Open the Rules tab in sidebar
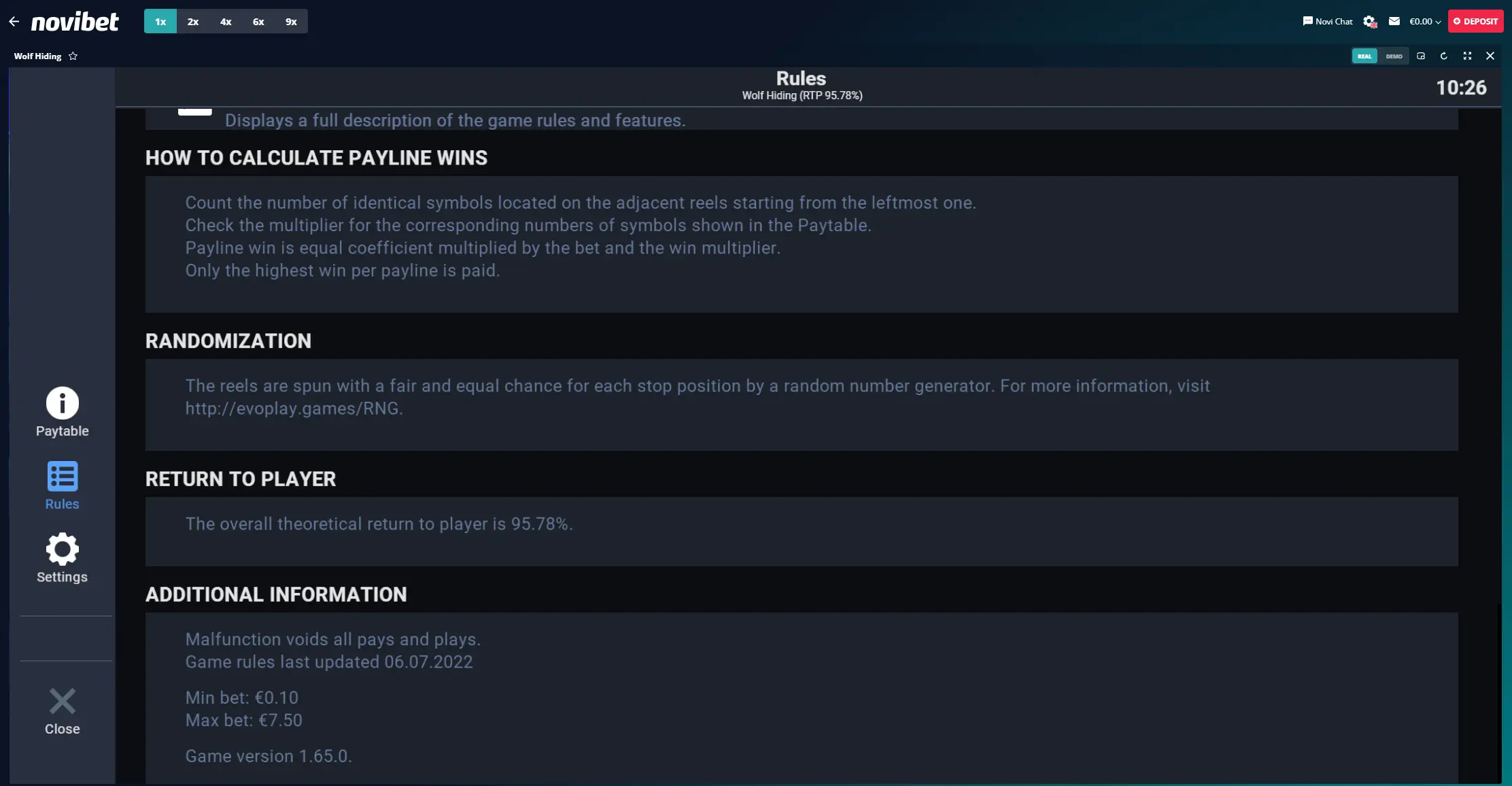This screenshot has height=786, width=1512. [62, 485]
